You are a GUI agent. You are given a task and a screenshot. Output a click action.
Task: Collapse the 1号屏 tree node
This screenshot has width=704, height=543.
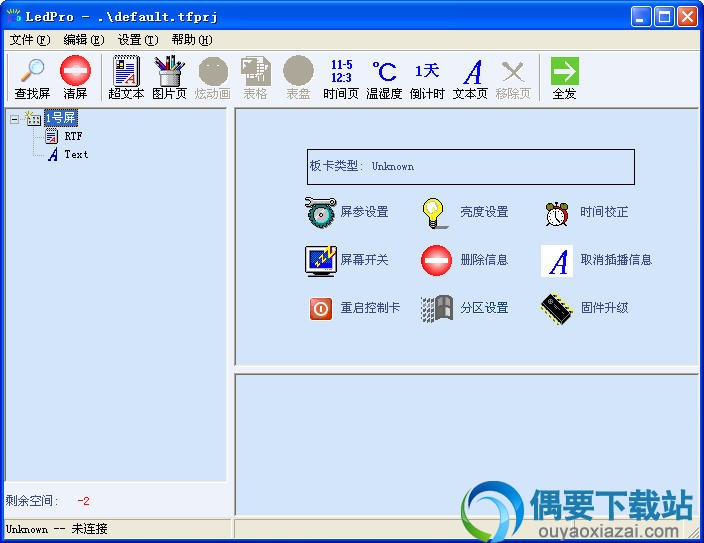(x=14, y=119)
